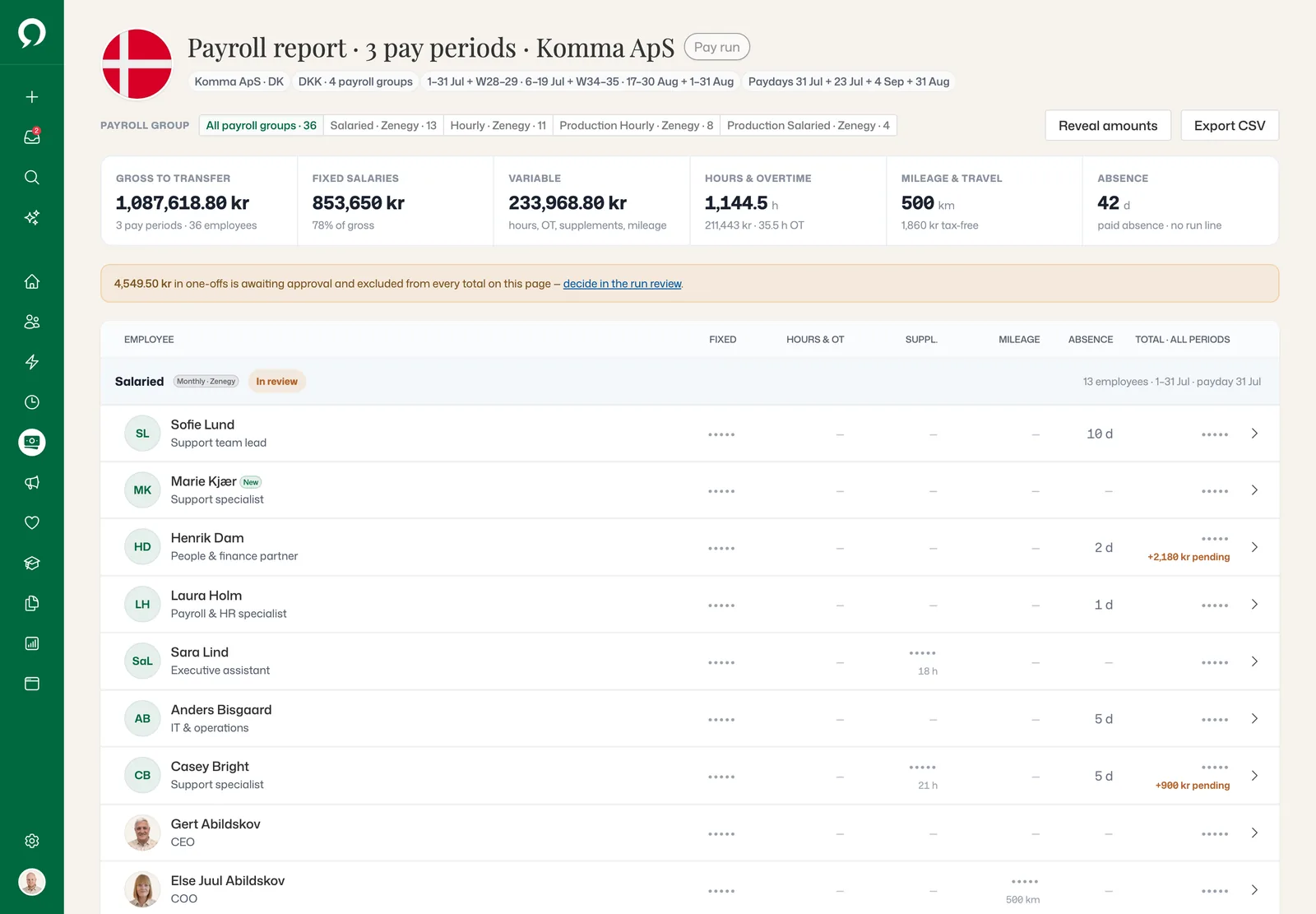
Task: Open the inbox icon with notification badge
Action: [x=32, y=137]
